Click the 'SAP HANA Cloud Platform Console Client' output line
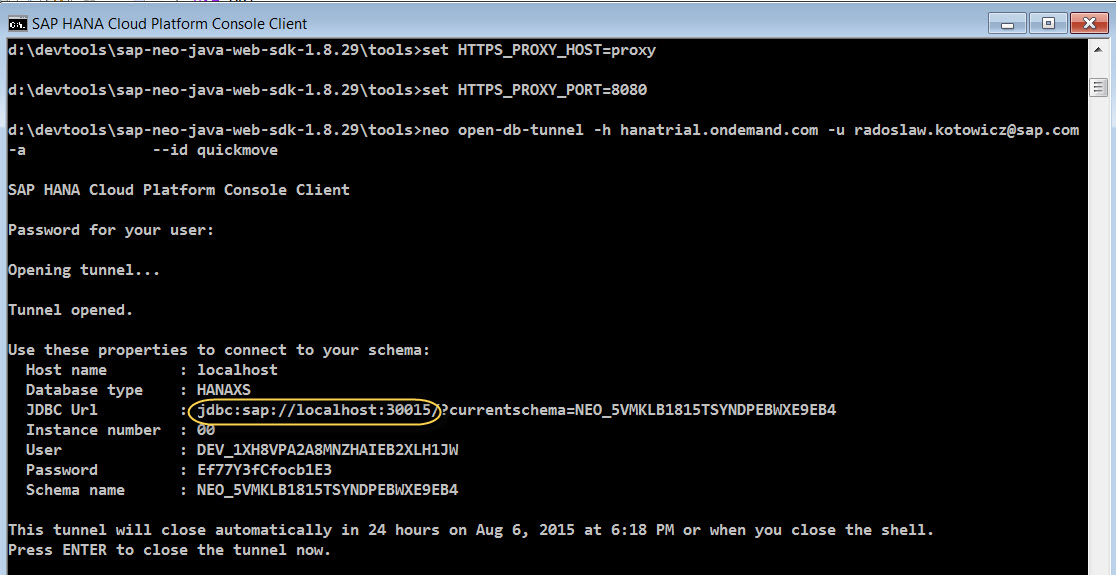Screen dimensions: 1116x575 pos(179,190)
